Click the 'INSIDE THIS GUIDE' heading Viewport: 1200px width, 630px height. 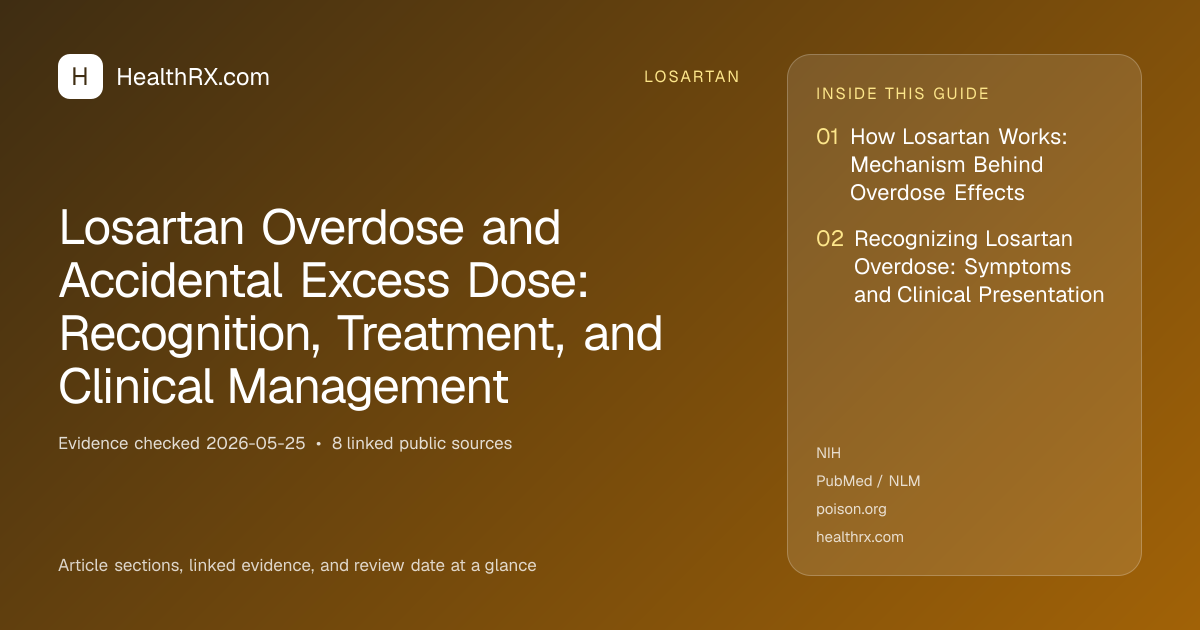point(903,94)
